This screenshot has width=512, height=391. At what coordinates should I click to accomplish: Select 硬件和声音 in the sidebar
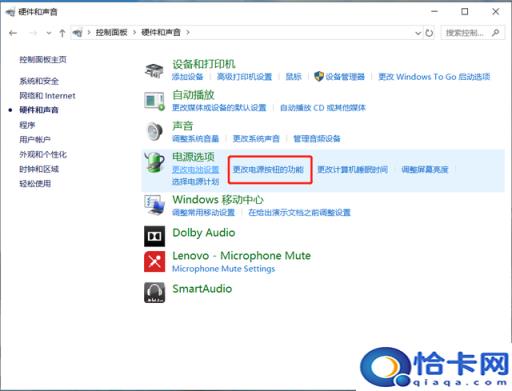39,110
